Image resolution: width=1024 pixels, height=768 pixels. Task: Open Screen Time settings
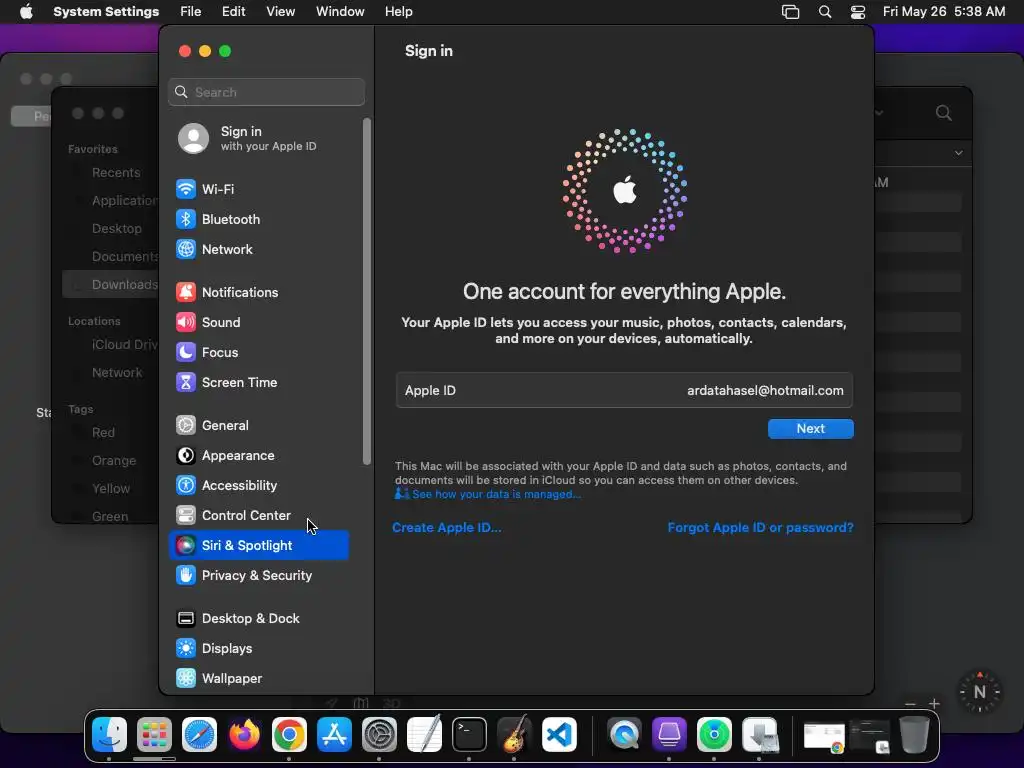(259, 383)
